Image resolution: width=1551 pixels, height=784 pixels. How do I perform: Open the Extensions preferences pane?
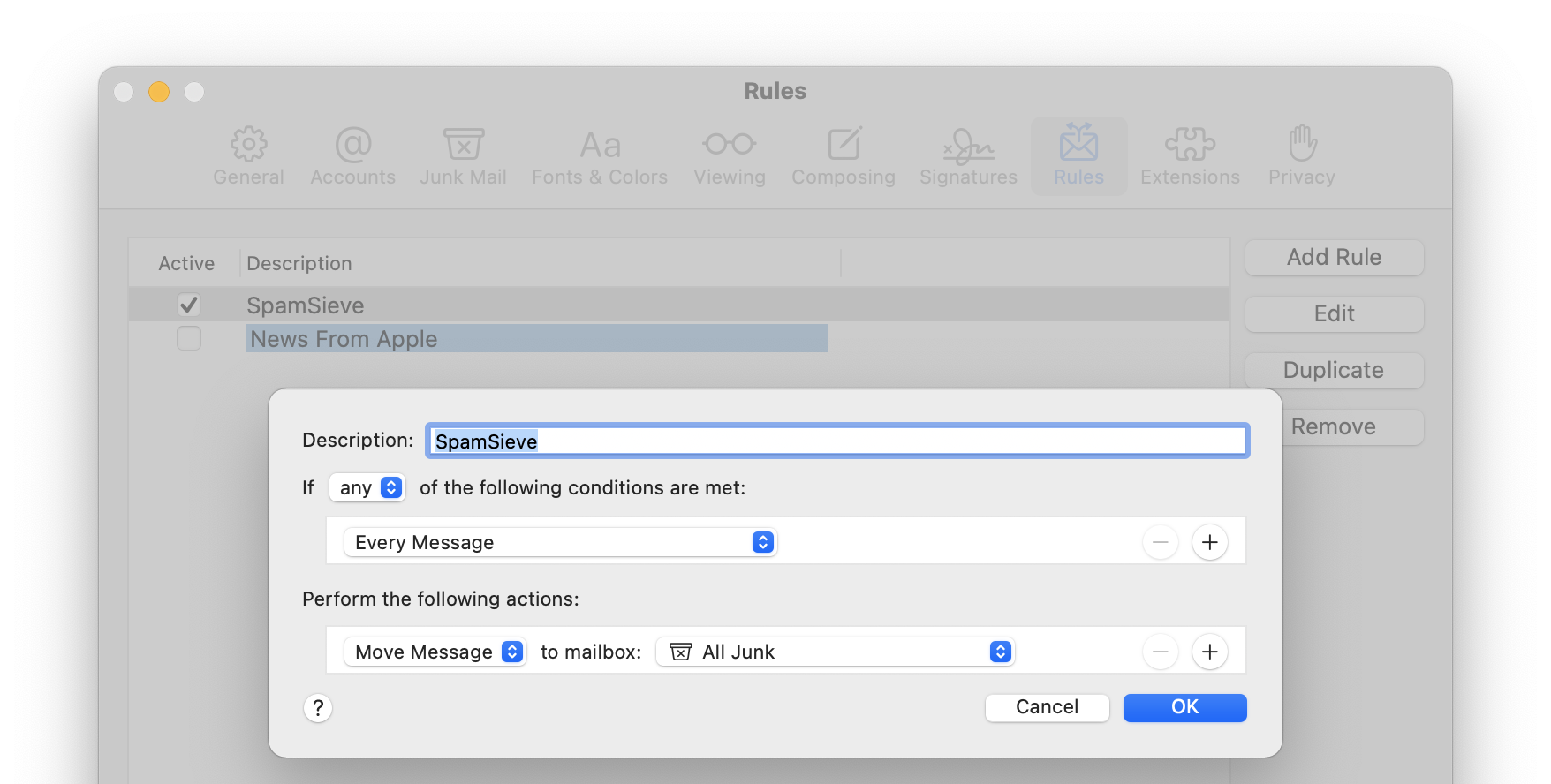1190,156
